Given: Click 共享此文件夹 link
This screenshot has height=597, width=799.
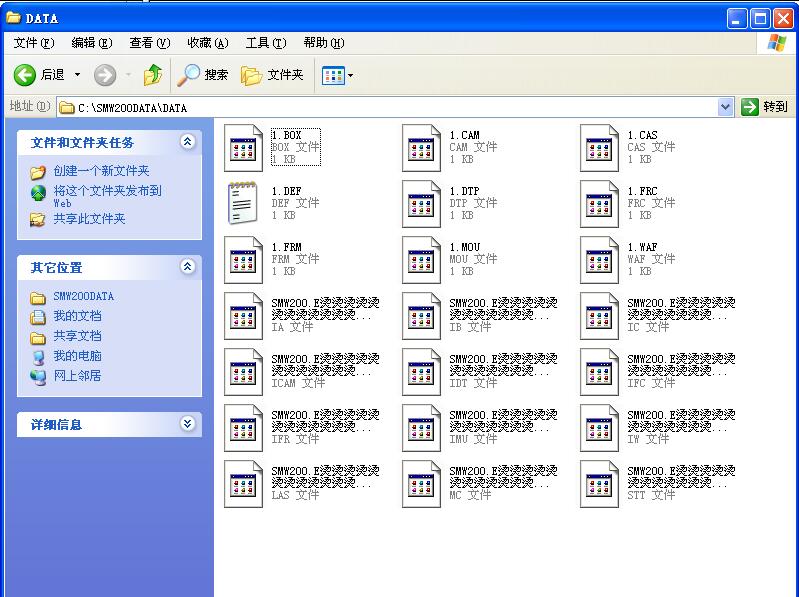Looking at the screenshot, I should (89, 219).
